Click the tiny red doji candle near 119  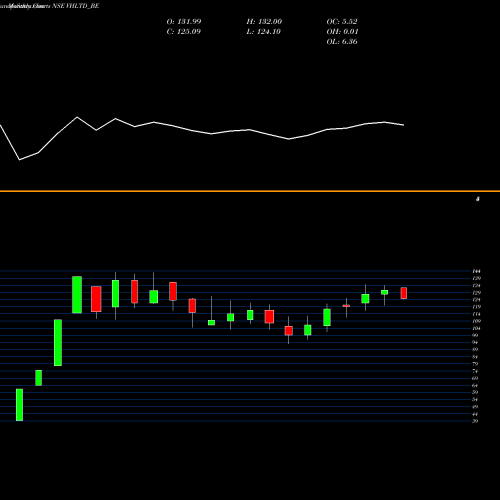click(x=346, y=306)
